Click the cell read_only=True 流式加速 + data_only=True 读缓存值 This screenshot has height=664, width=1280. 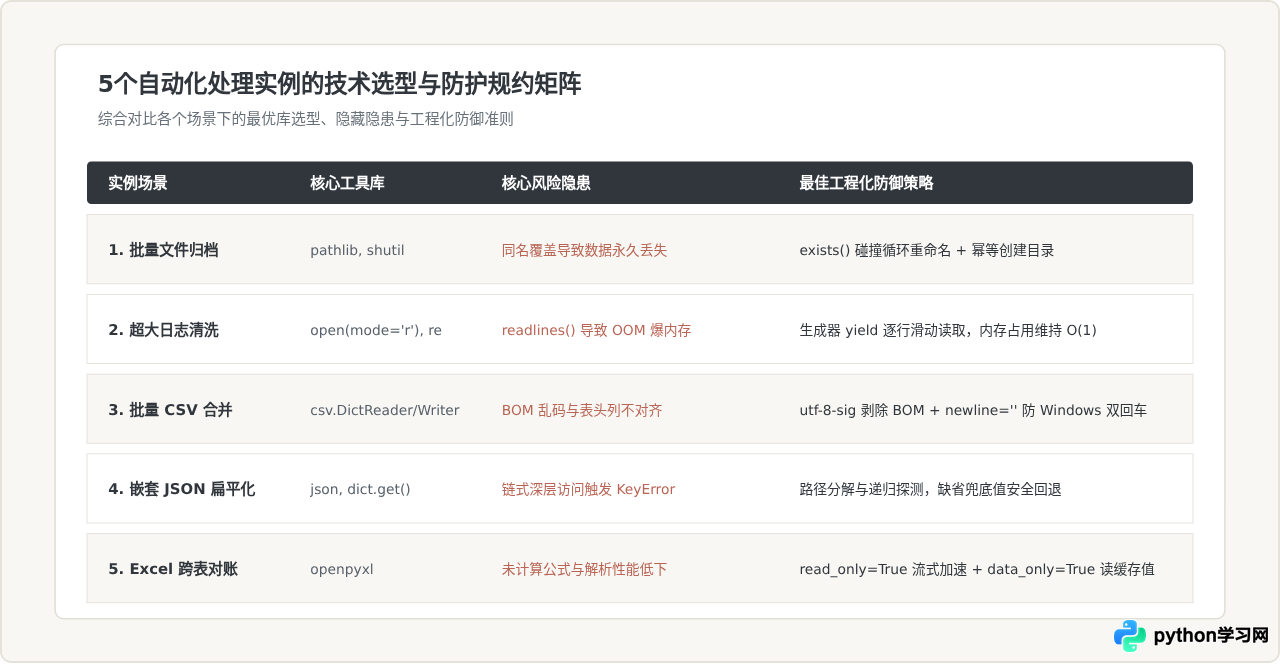(x=977, y=569)
